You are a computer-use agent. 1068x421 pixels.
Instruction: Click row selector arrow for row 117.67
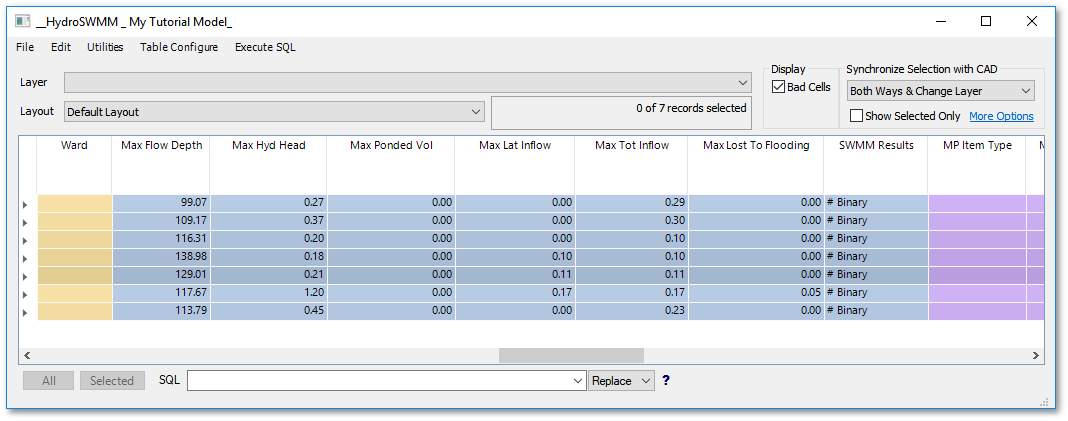pyautogui.click(x=27, y=294)
